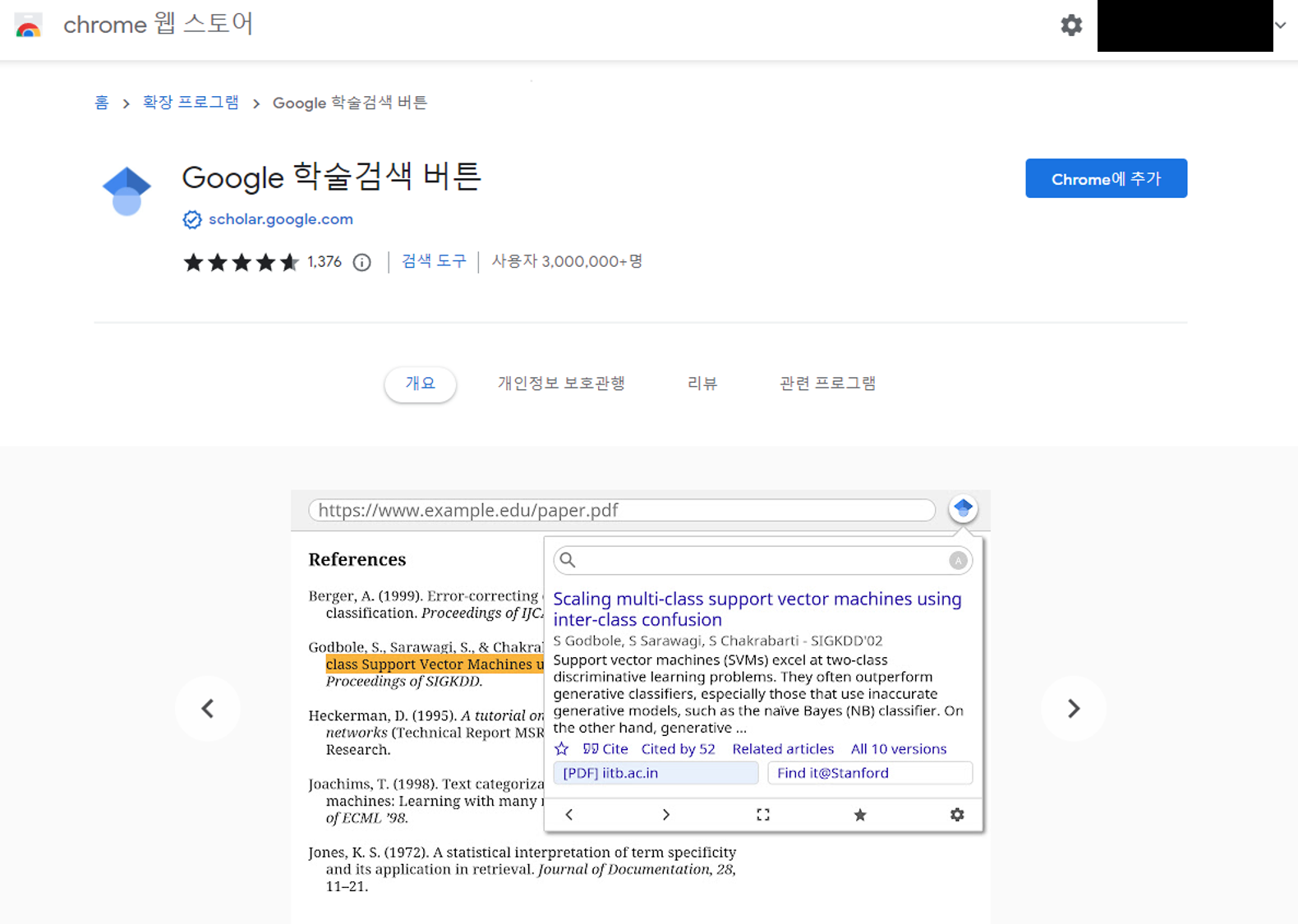Viewport: 1298px width, 924px height.
Task: Click the 사용자 3,000,000+명 user count text
Action: [x=567, y=261]
